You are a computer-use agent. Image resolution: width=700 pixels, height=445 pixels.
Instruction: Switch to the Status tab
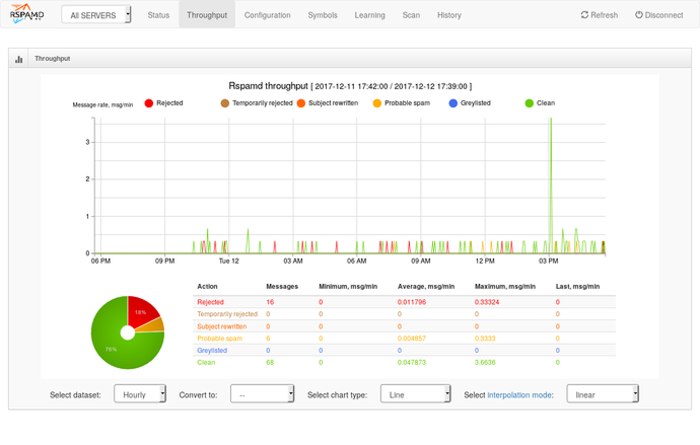(158, 15)
